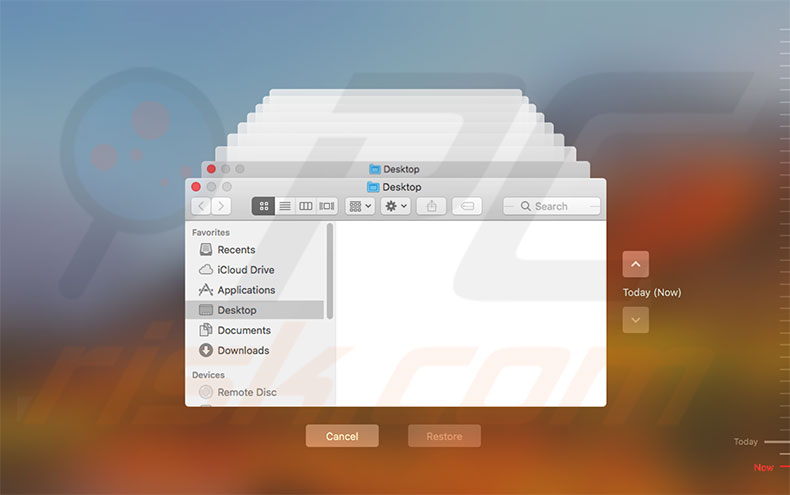Click the Downloads arrow icon
The height and width of the screenshot is (495, 790).
coord(206,350)
